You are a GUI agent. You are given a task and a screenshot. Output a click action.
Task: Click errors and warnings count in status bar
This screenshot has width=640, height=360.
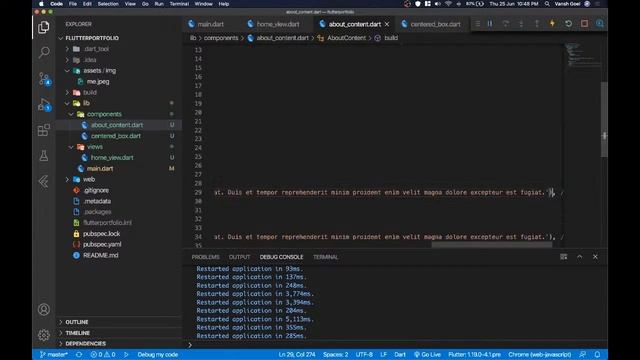[103, 355]
